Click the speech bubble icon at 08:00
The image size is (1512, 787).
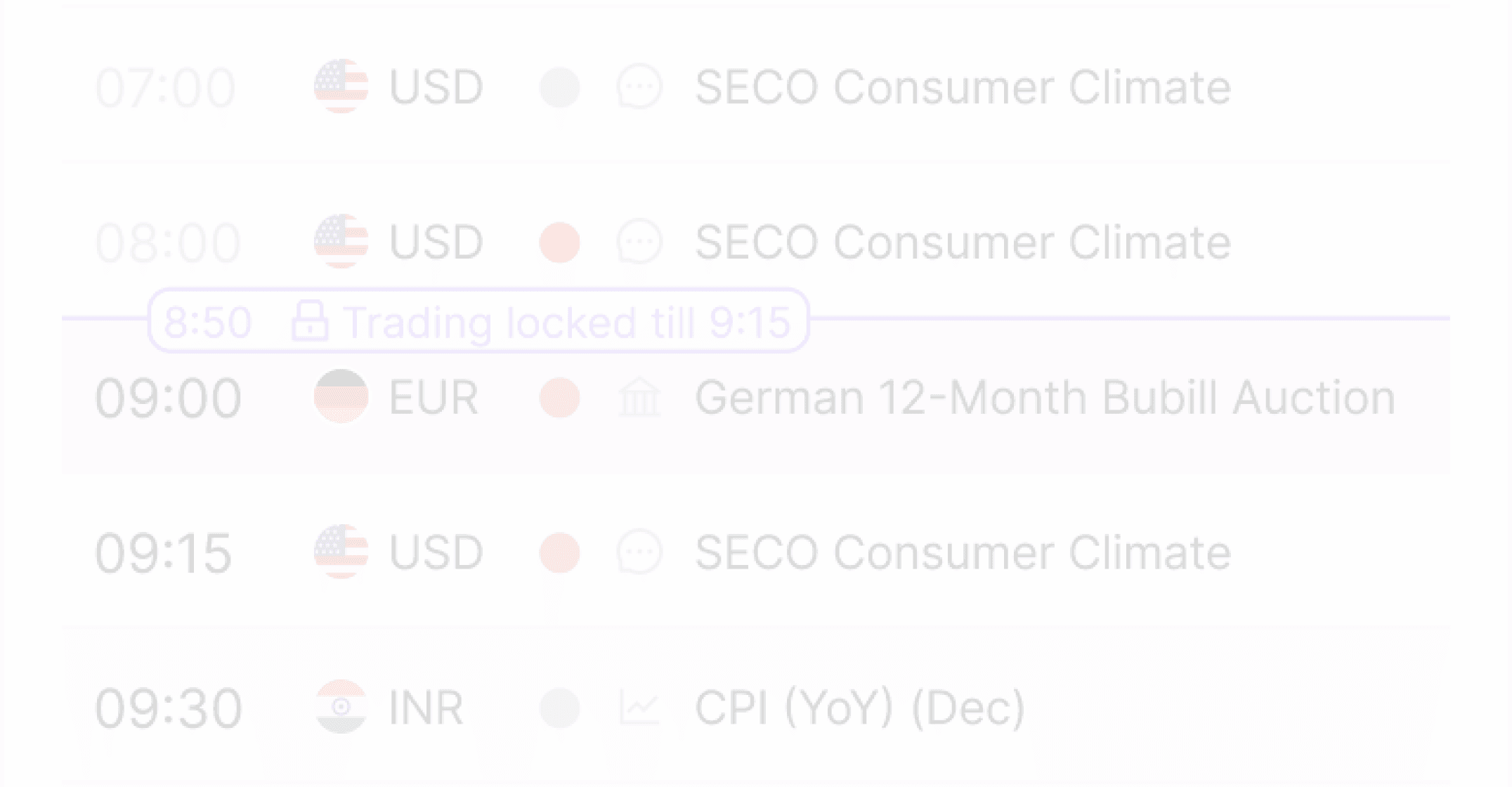tap(639, 242)
